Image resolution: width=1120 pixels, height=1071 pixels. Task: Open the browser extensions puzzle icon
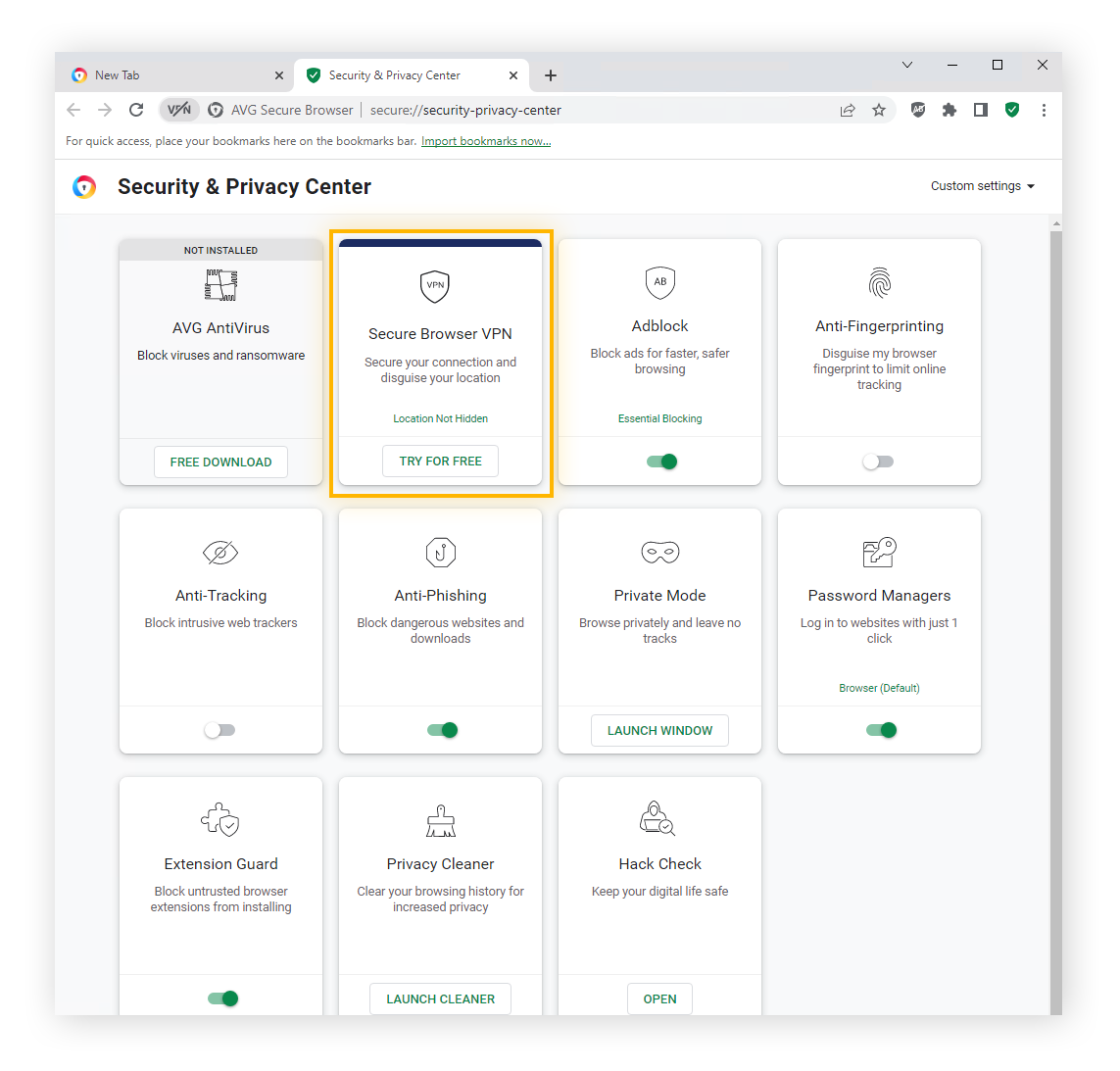(949, 110)
